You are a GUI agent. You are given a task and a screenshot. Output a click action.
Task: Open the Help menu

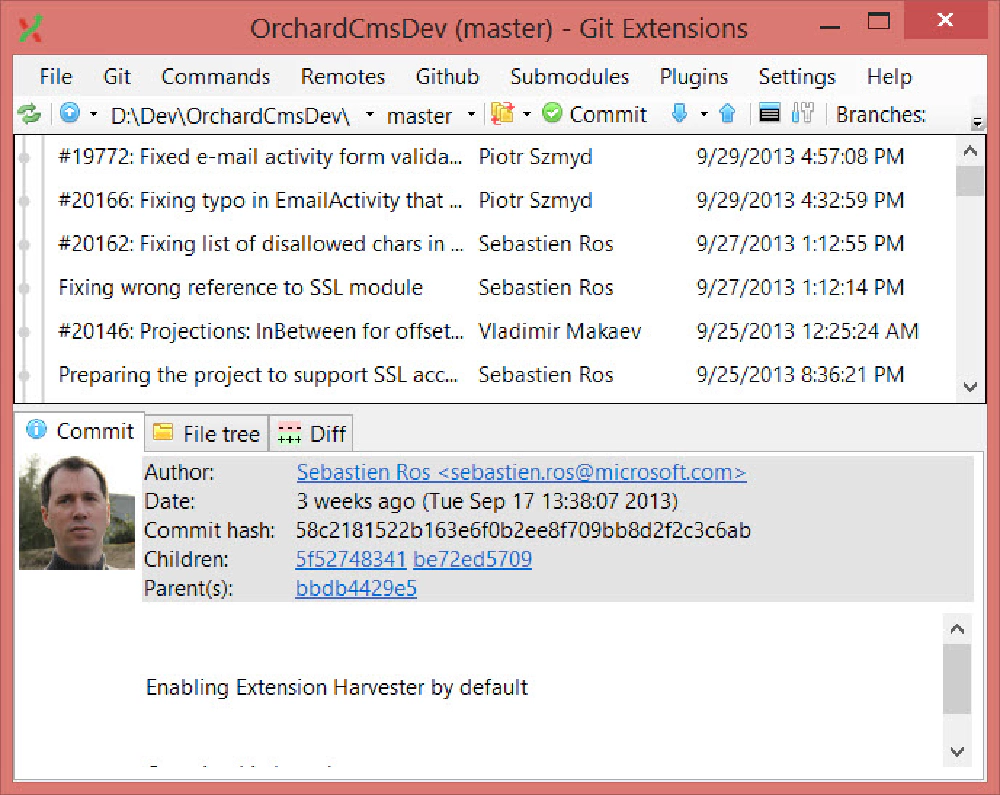point(889,77)
